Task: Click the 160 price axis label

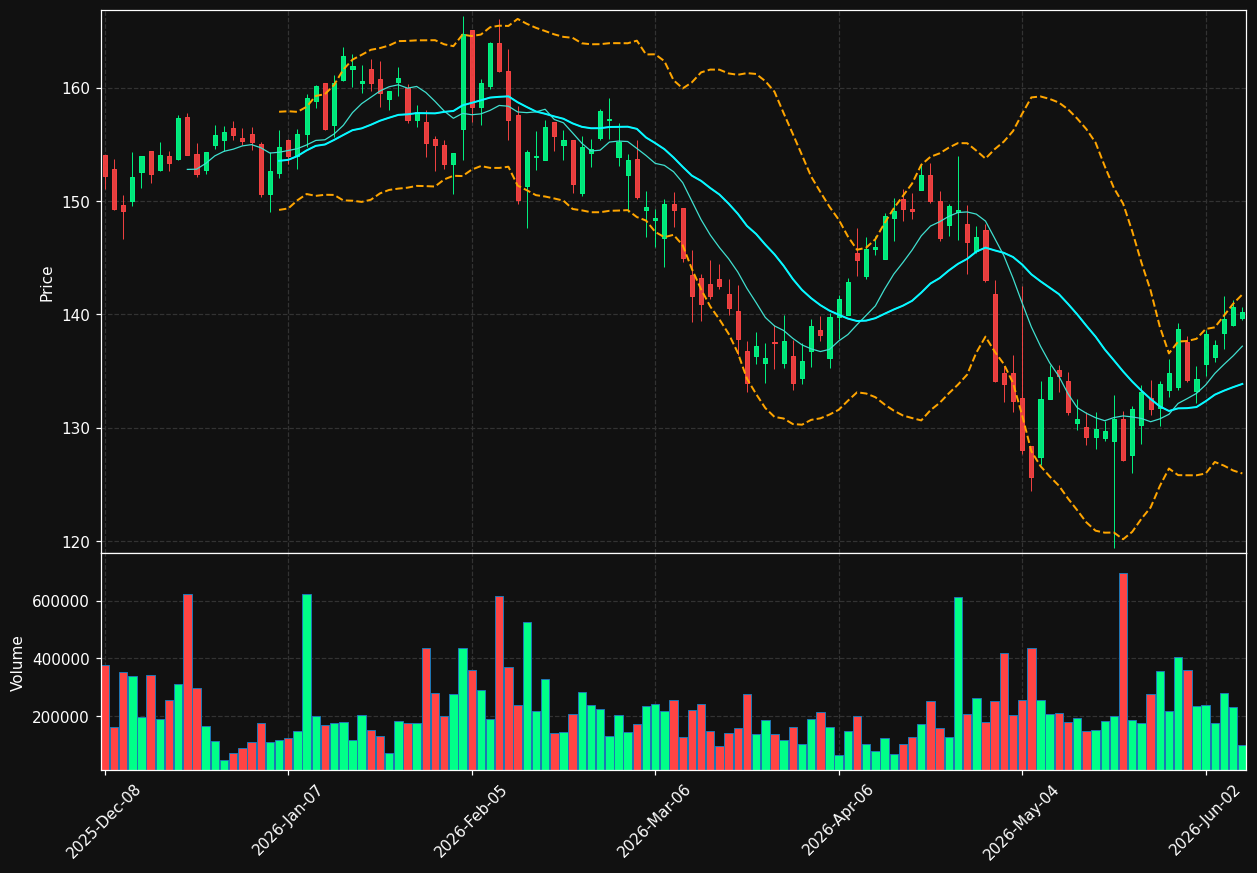Action: pyautogui.click(x=76, y=89)
